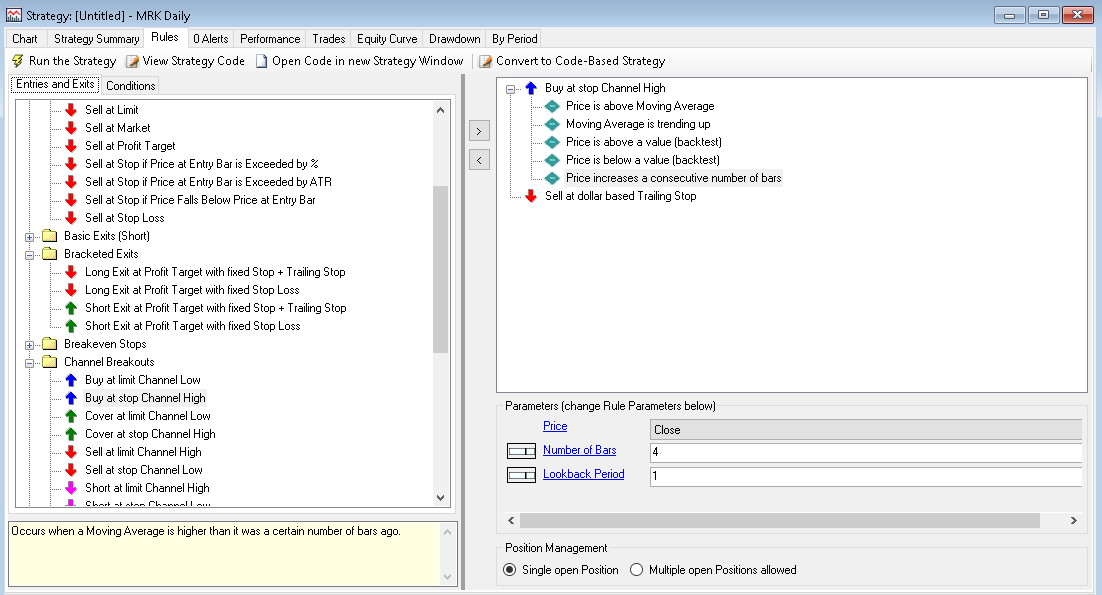Click the Run the Strategy lightning icon

[17, 61]
